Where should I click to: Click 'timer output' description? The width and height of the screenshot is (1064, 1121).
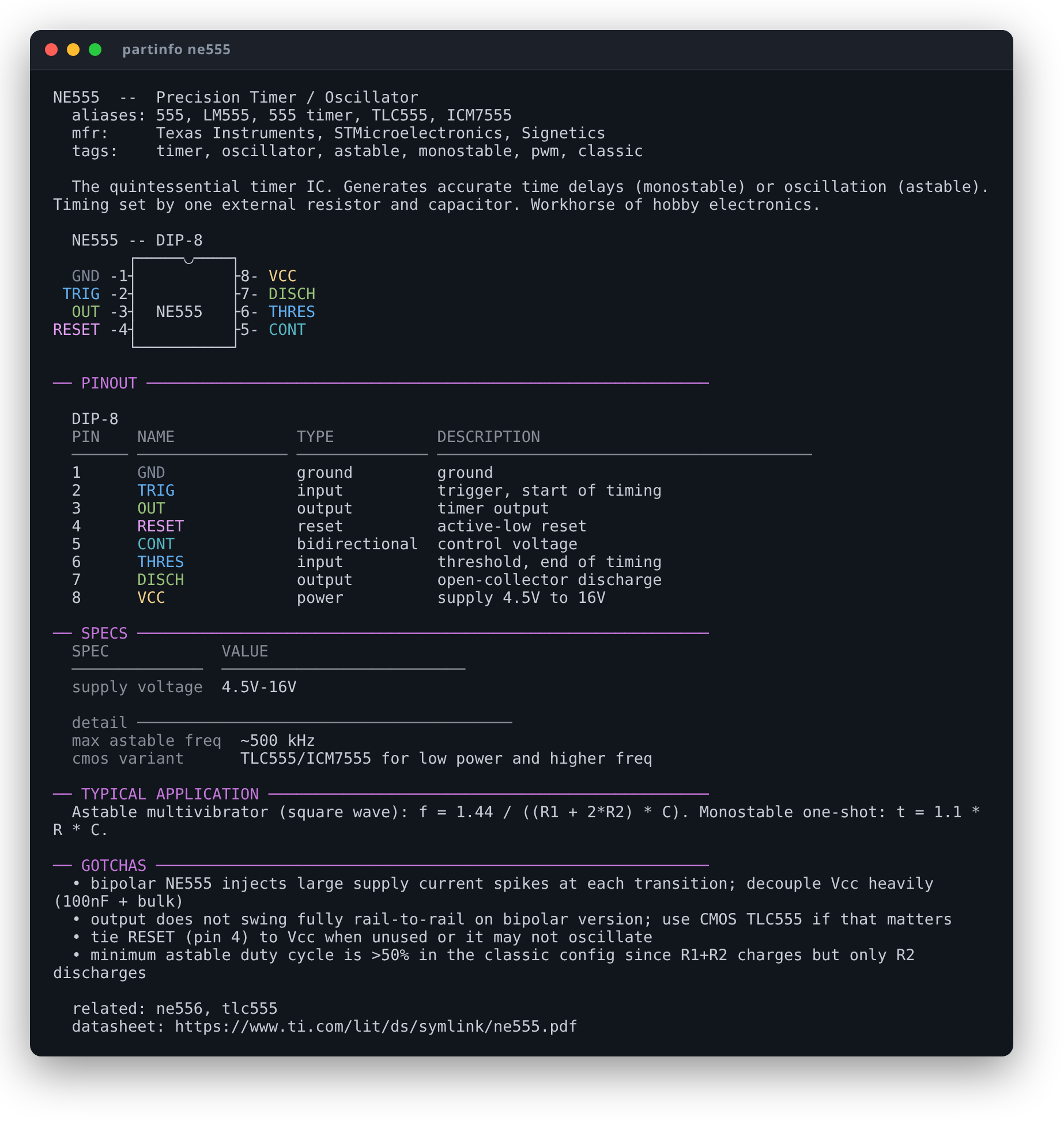(493, 508)
